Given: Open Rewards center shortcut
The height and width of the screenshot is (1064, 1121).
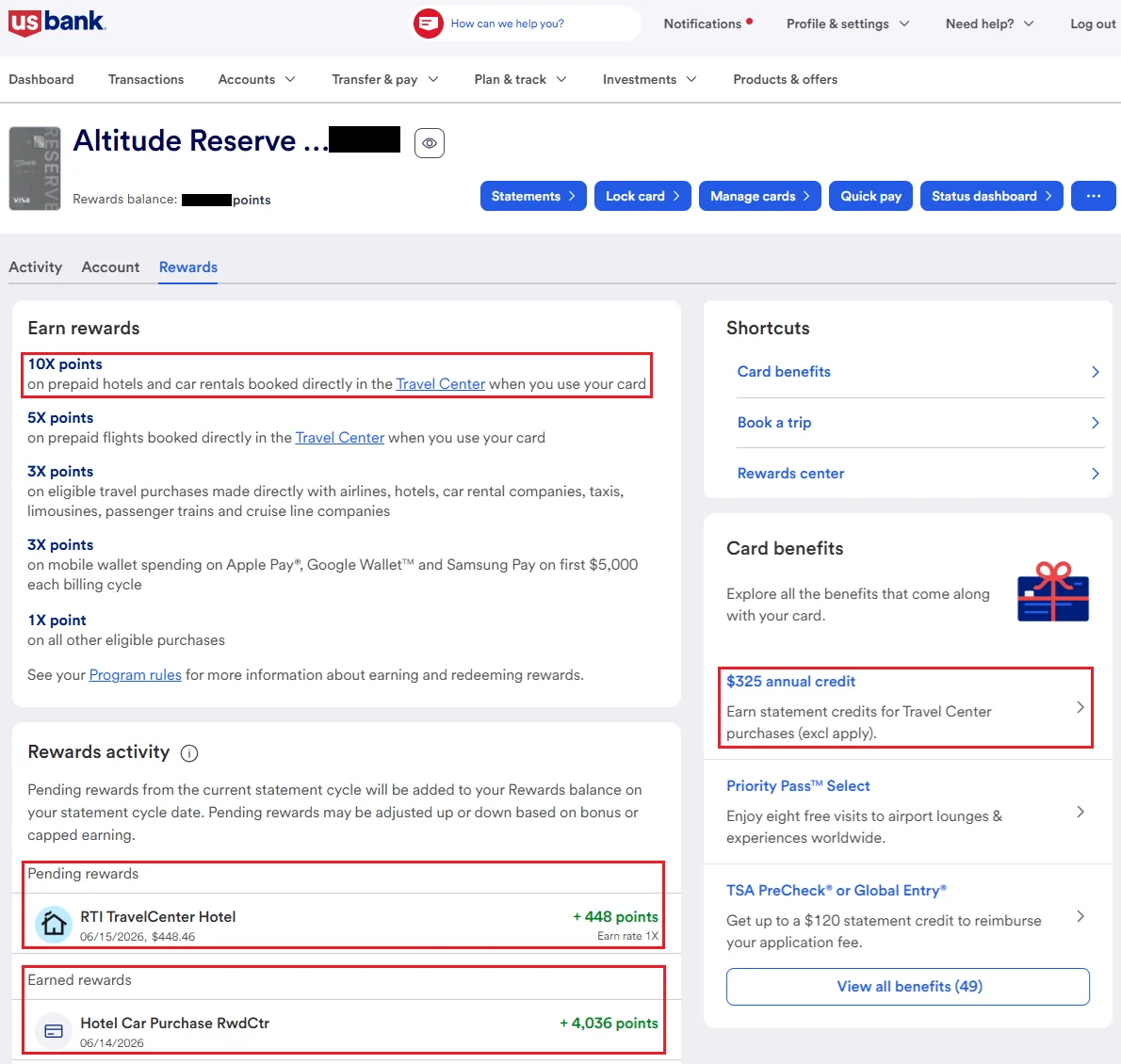Looking at the screenshot, I should point(920,473).
